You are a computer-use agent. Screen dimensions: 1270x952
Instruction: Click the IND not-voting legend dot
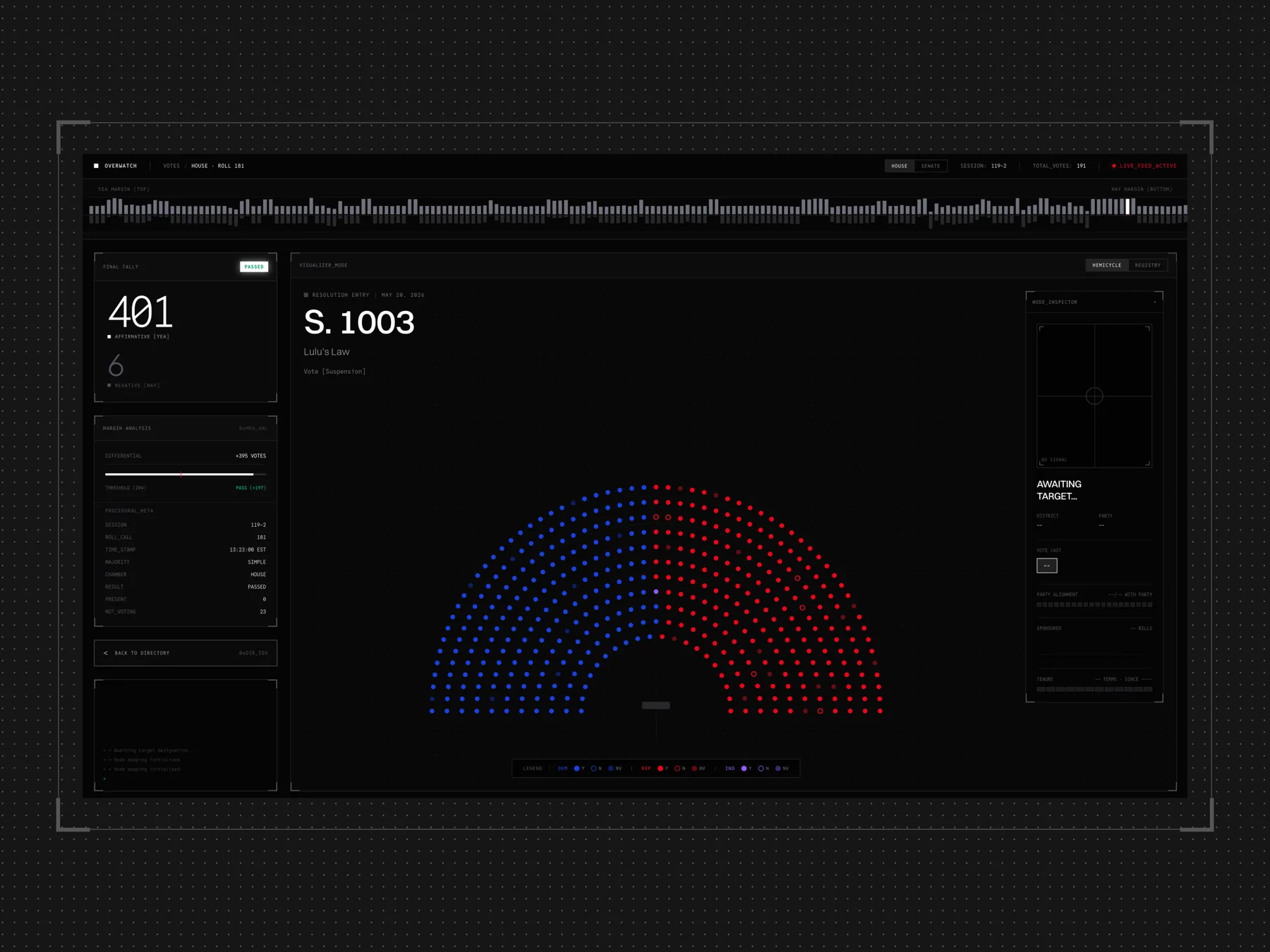(778, 769)
